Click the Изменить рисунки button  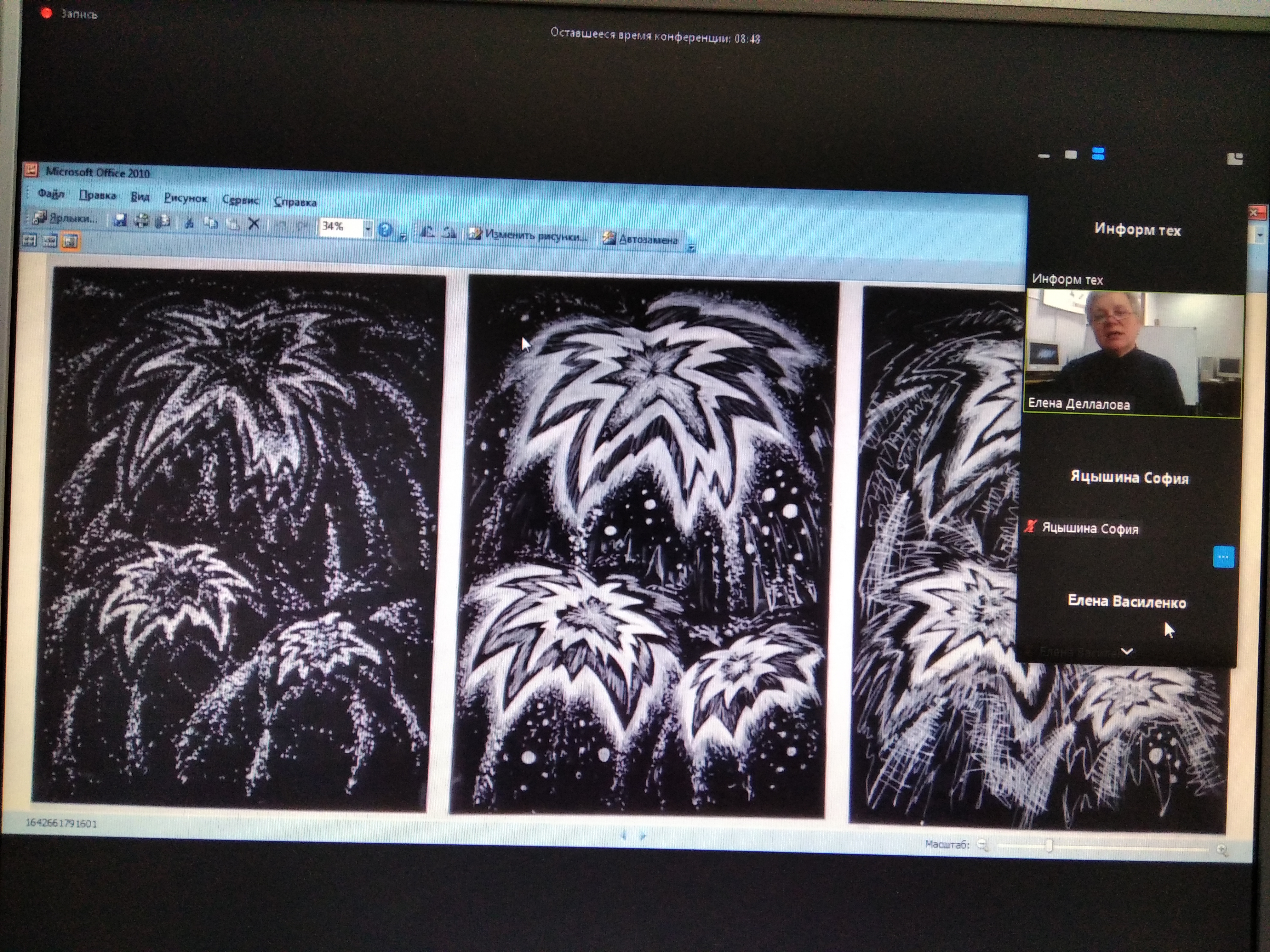click(x=528, y=235)
